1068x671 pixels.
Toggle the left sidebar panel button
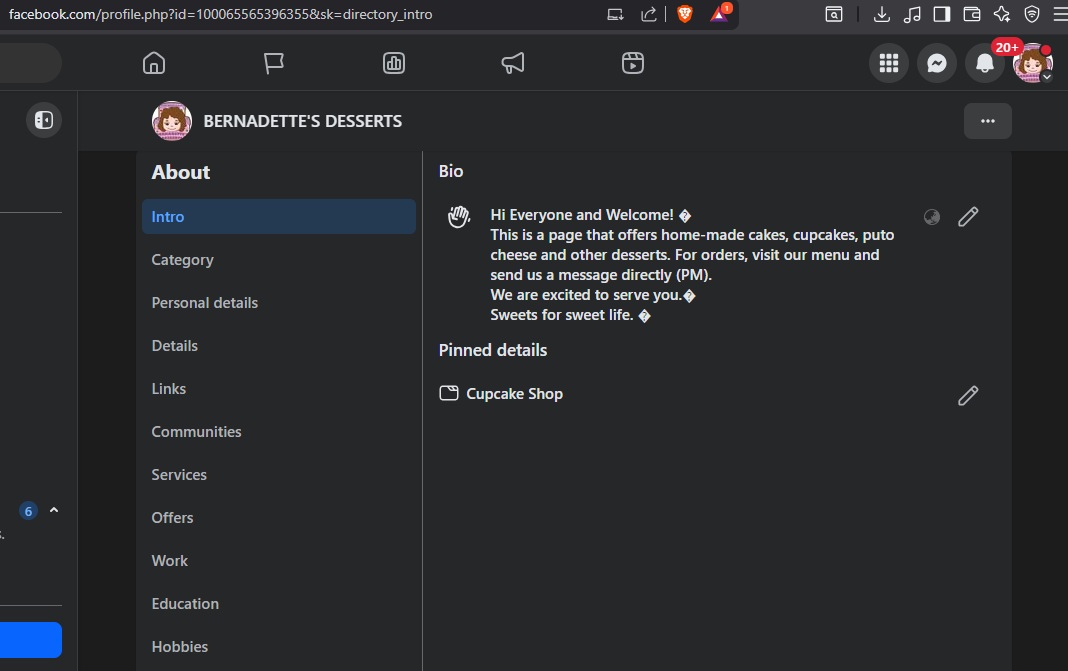[44, 120]
